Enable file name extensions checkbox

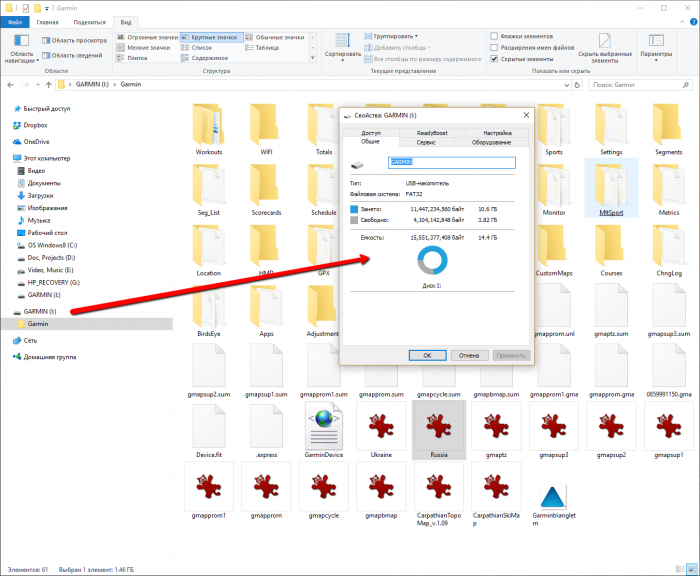tap(494, 47)
